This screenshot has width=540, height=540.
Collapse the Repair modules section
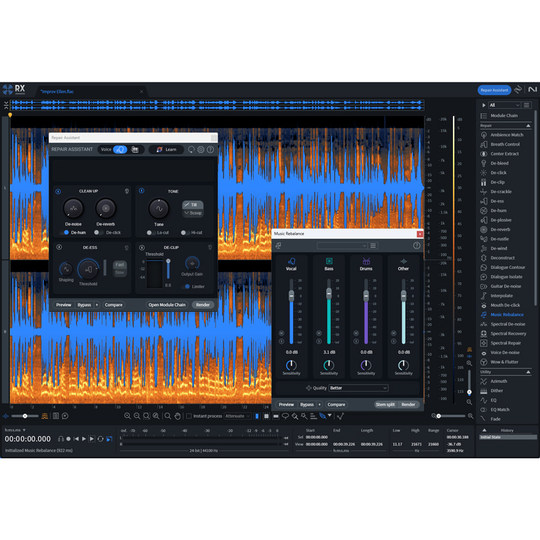coord(528,126)
